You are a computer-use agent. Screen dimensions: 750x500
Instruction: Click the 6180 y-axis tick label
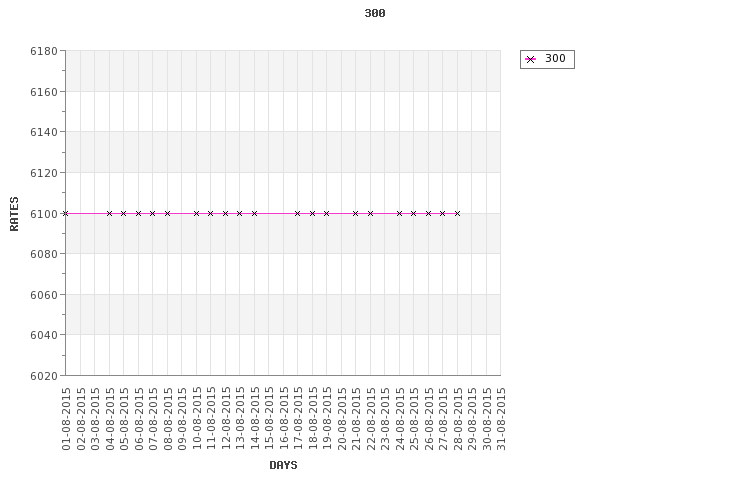pos(44,51)
